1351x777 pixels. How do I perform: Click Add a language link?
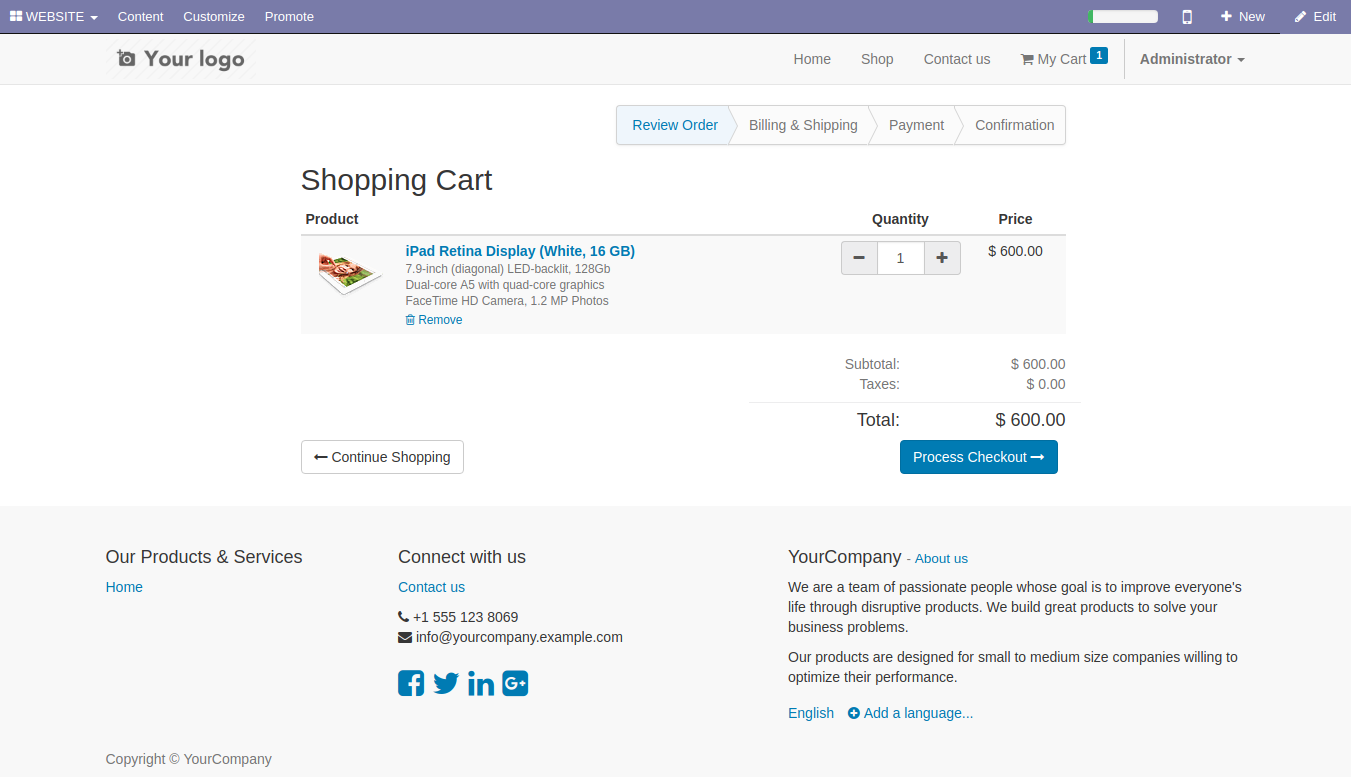point(911,713)
